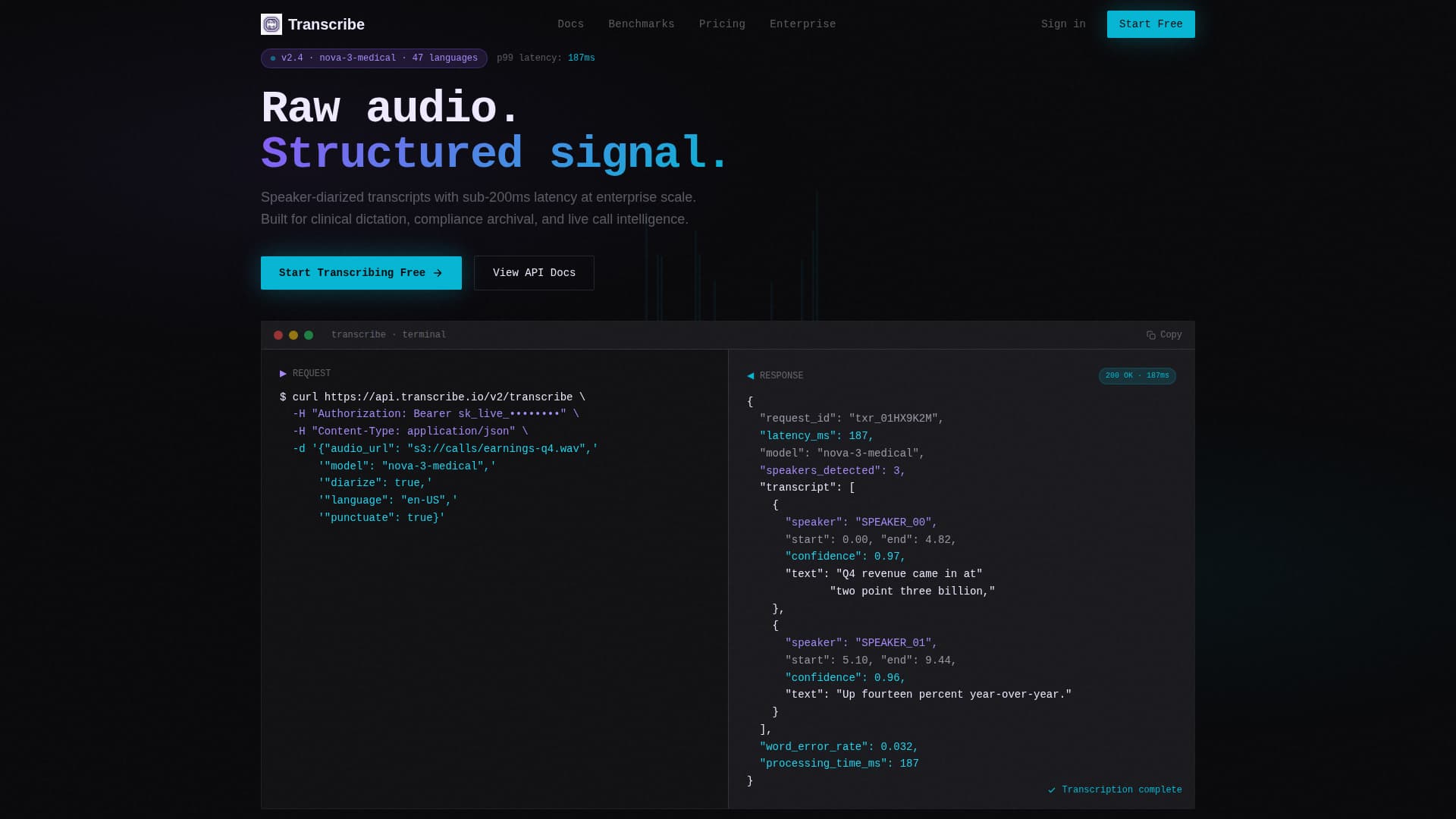
Task: Click the "speakers_detected": 3 line
Action: (x=833, y=471)
